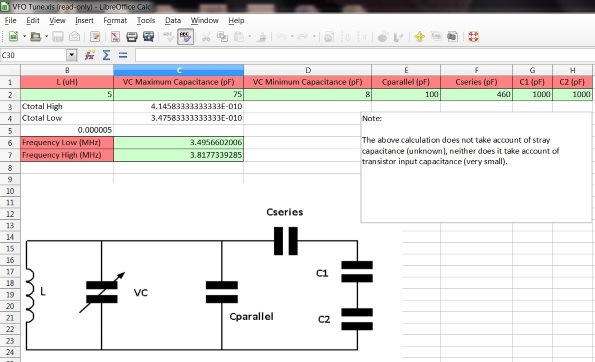
Task: Click the Edit File mode icon
Action: coord(95,36)
